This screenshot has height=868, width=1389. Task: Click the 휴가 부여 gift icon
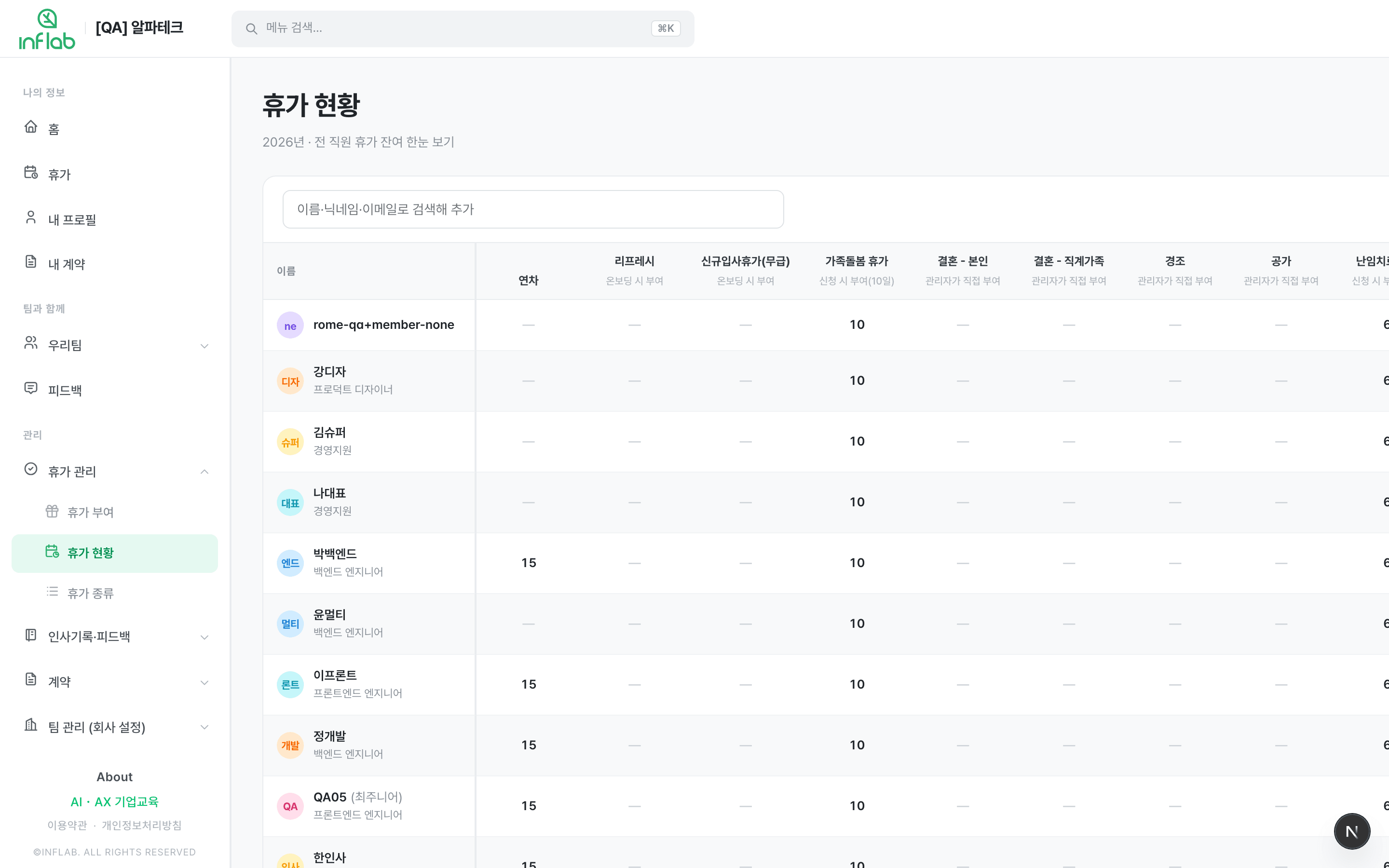point(52,511)
